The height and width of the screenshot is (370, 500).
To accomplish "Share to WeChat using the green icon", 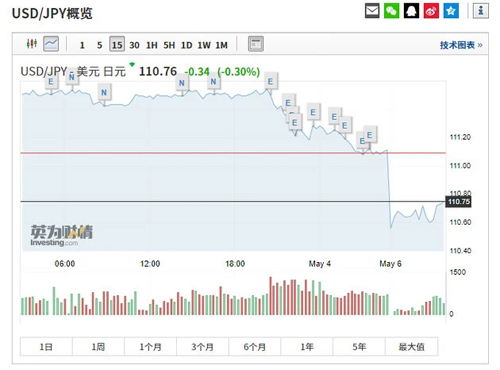I will [x=392, y=11].
